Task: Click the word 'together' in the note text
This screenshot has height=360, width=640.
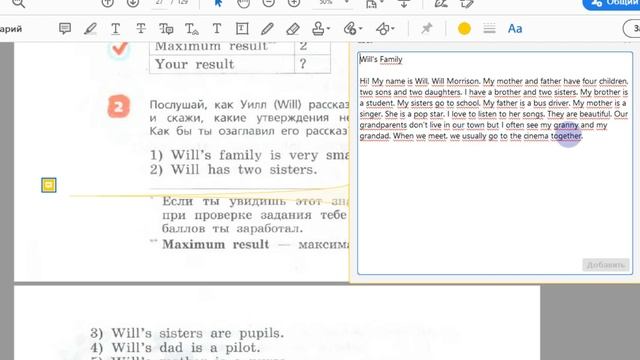Action: 566,136
